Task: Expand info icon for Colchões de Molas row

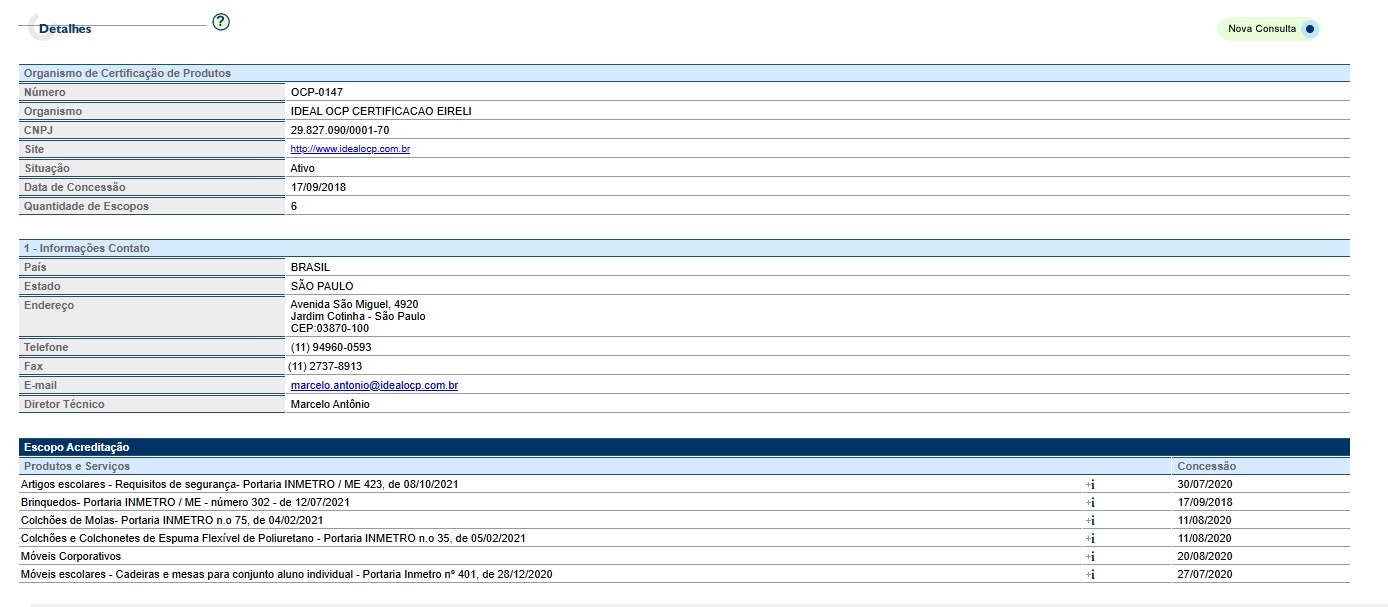Action: [x=1091, y=521]
